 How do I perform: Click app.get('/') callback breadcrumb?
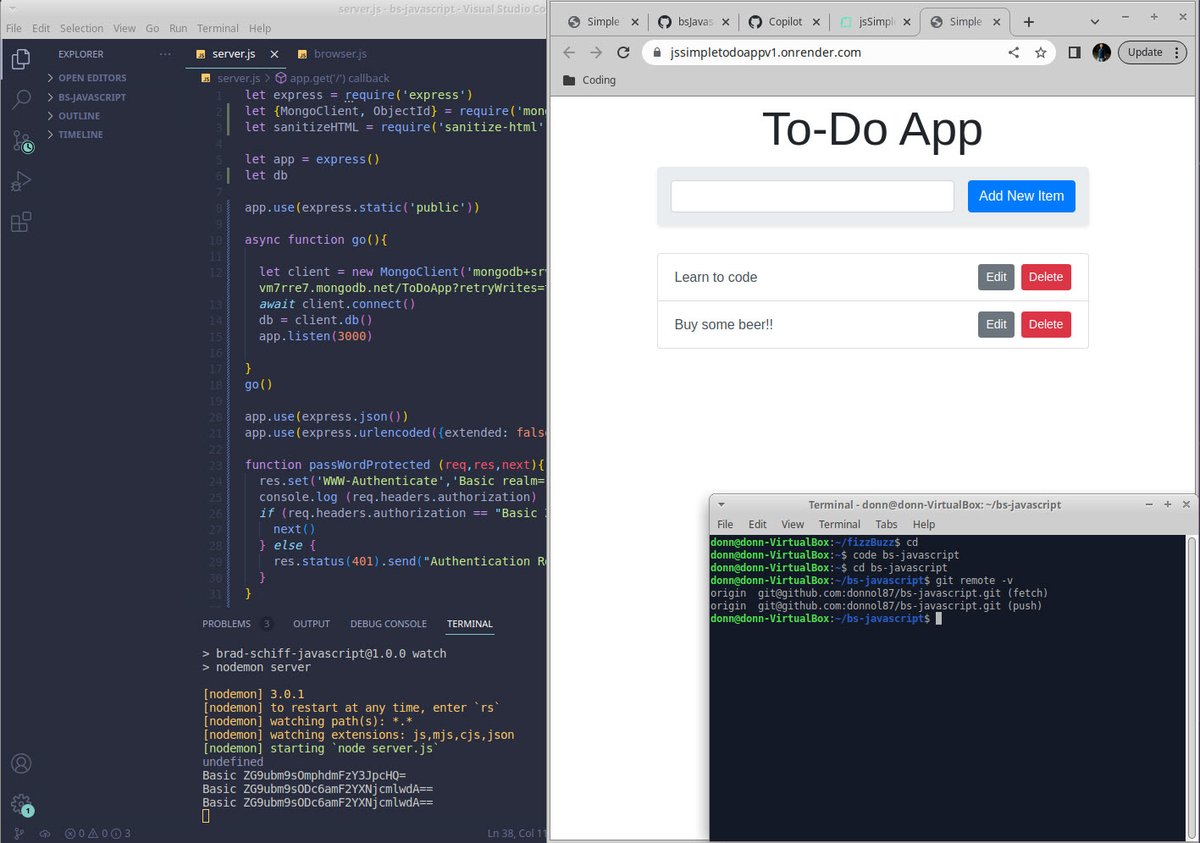[339, 78]
